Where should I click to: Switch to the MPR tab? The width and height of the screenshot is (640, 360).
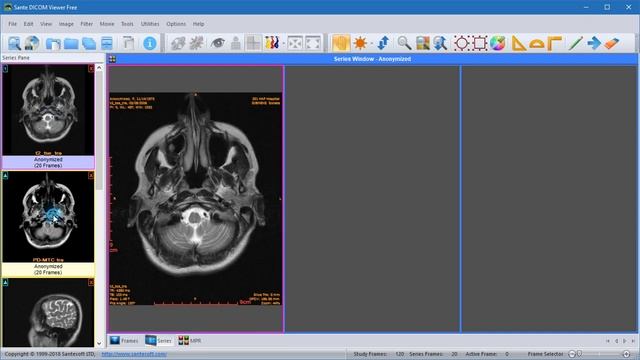point(190,340)
